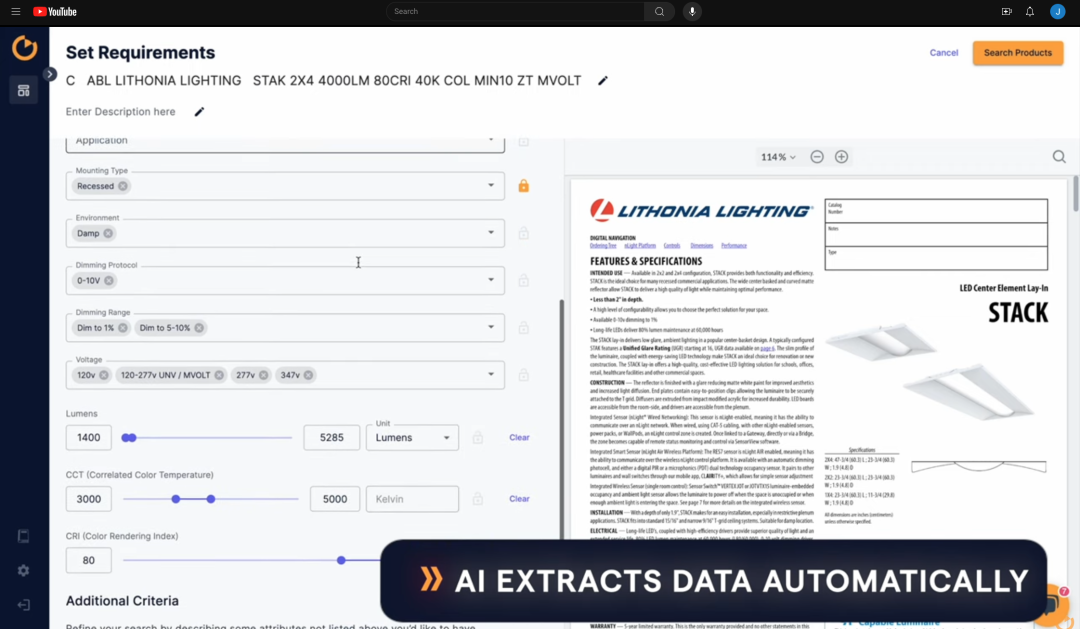Open the YouTube notifications bell
The image size is (1080, 629).
[x=1030, y=12]
